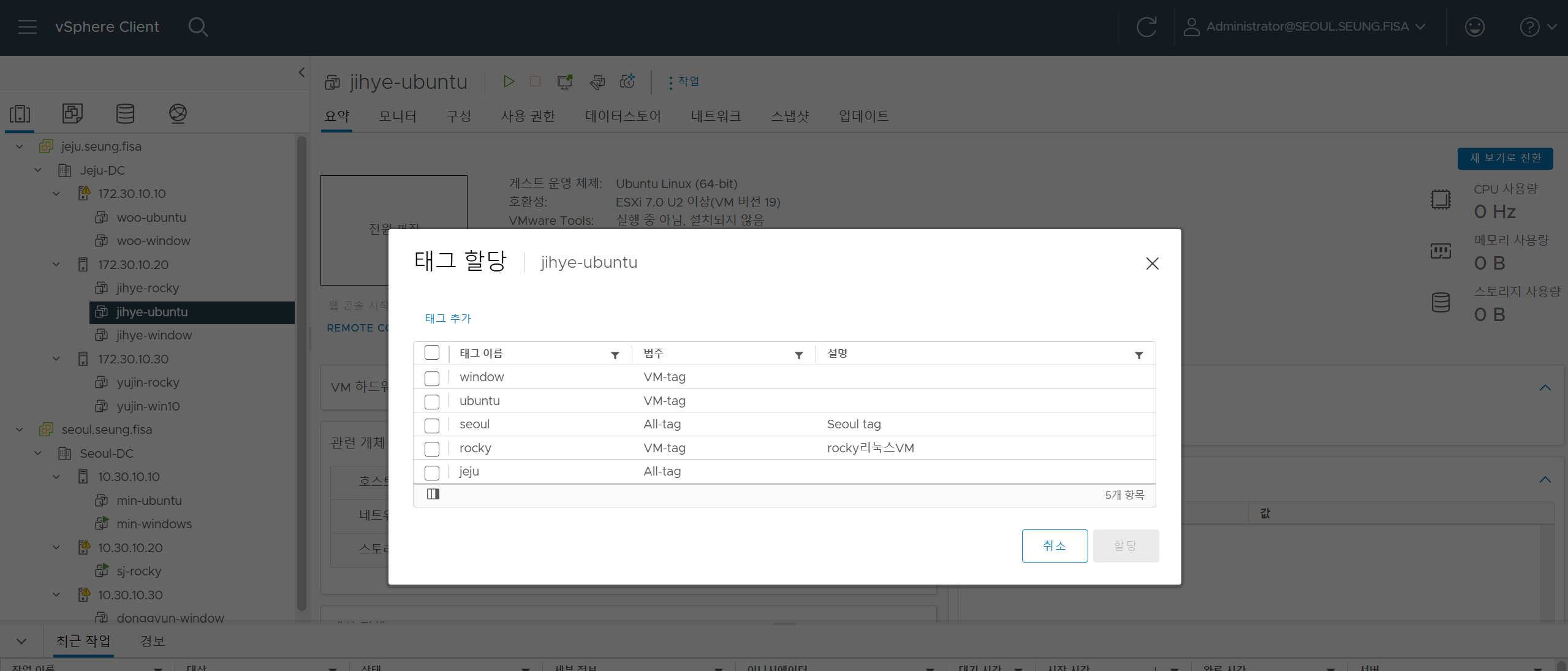Viewport: 1568px width, 671px height.
Task: Collapse the seoul.seung.fisa vCenter node
Action: (x=20, y=430)
